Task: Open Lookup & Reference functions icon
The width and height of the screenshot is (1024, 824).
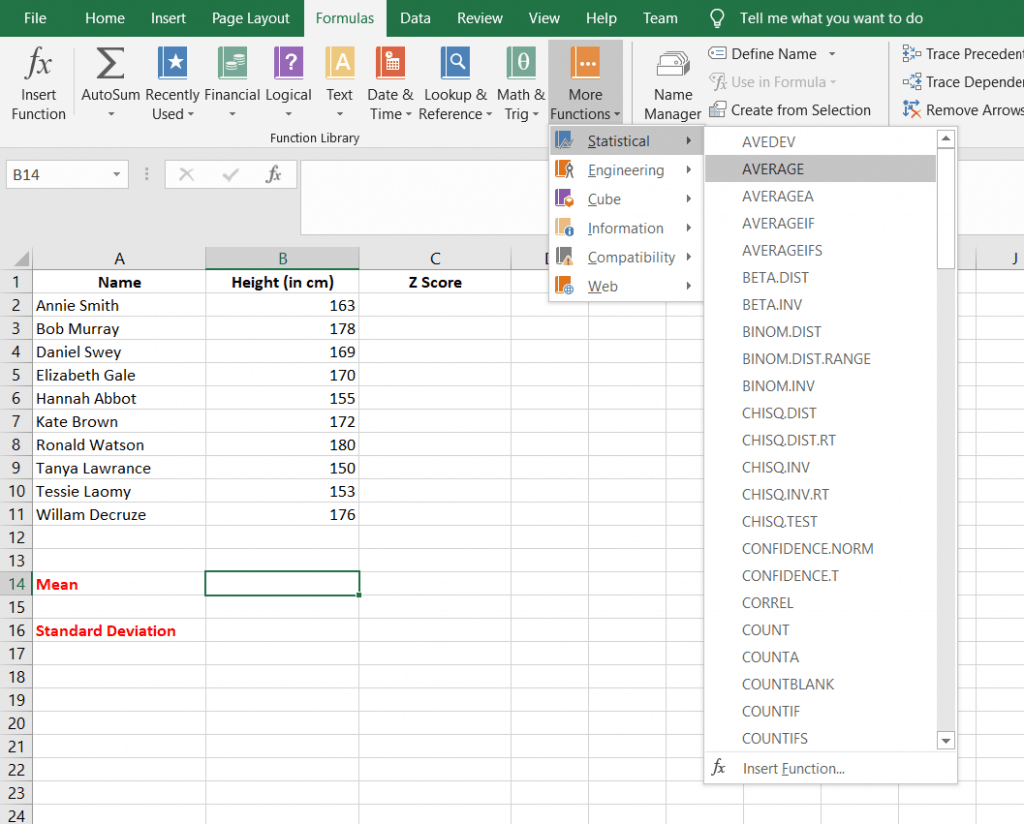Action: tap(455, 63)
